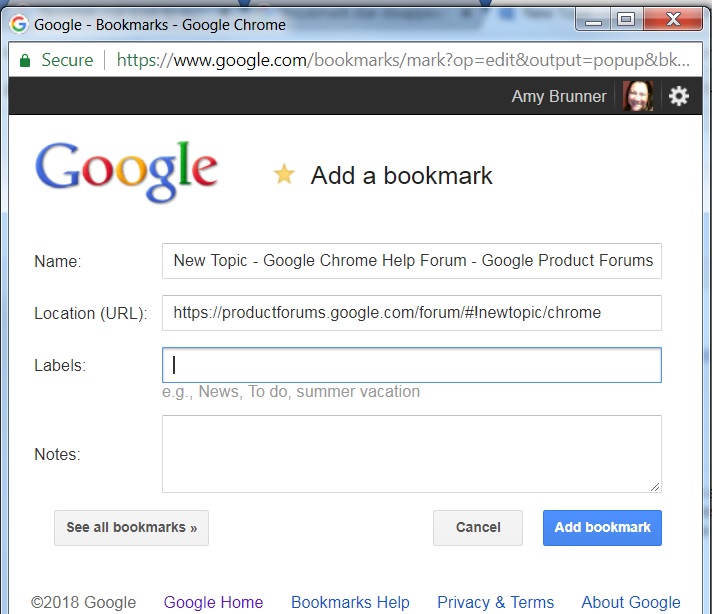This screenshot has width=712, height=614.
Task: Close the Chrome popup window
Action: click(x=673, y=20)
